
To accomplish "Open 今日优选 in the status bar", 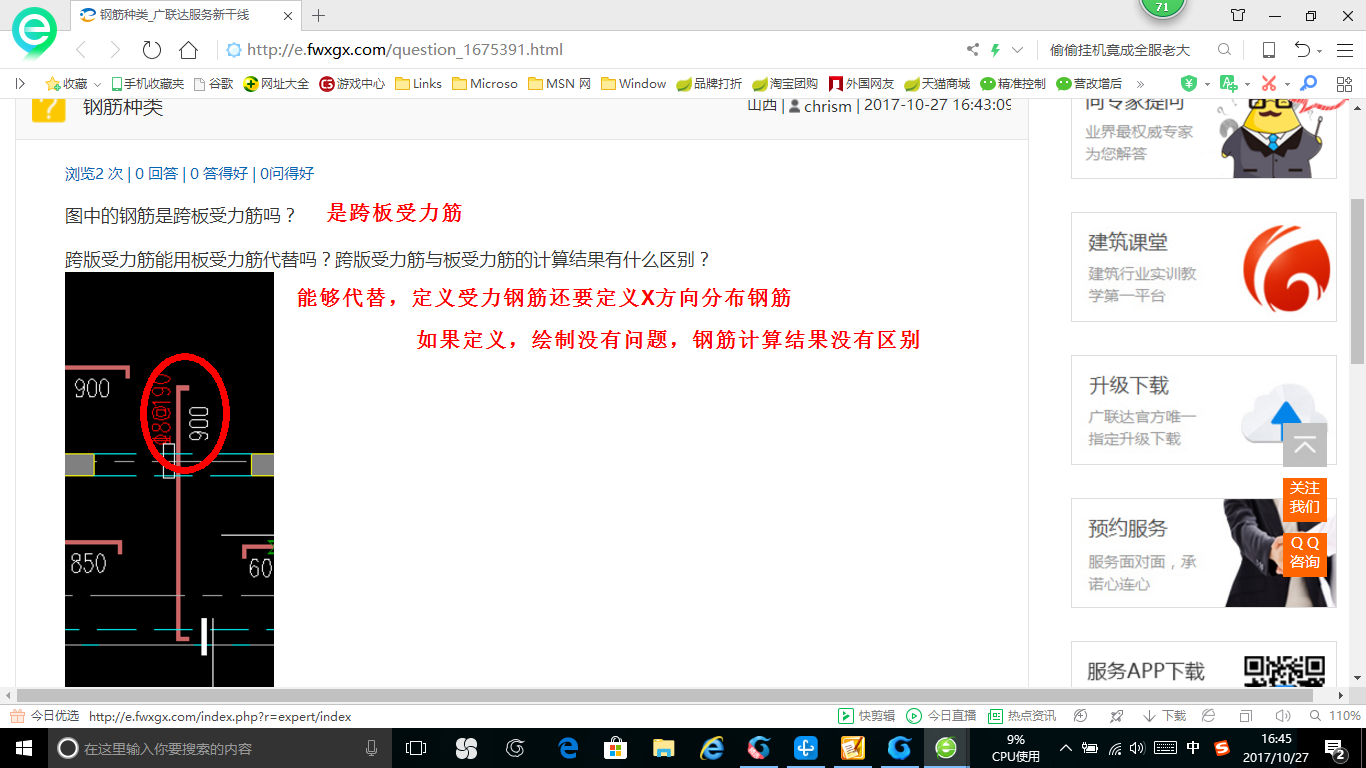I will pos(45,716).
